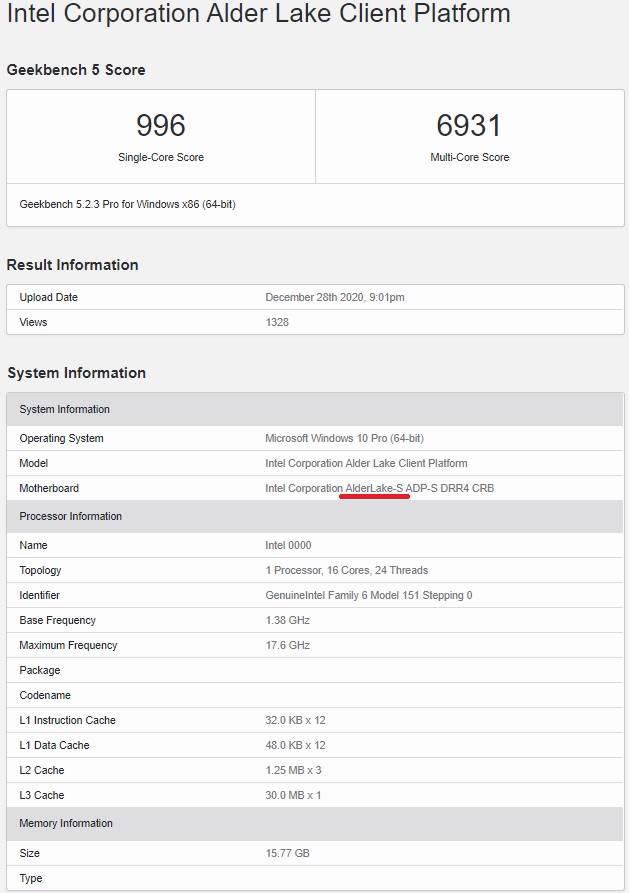This screenshot has width=629, height=893.
Task: Click the L1 Instruction Cache label
Action: (x=67, y=721)
